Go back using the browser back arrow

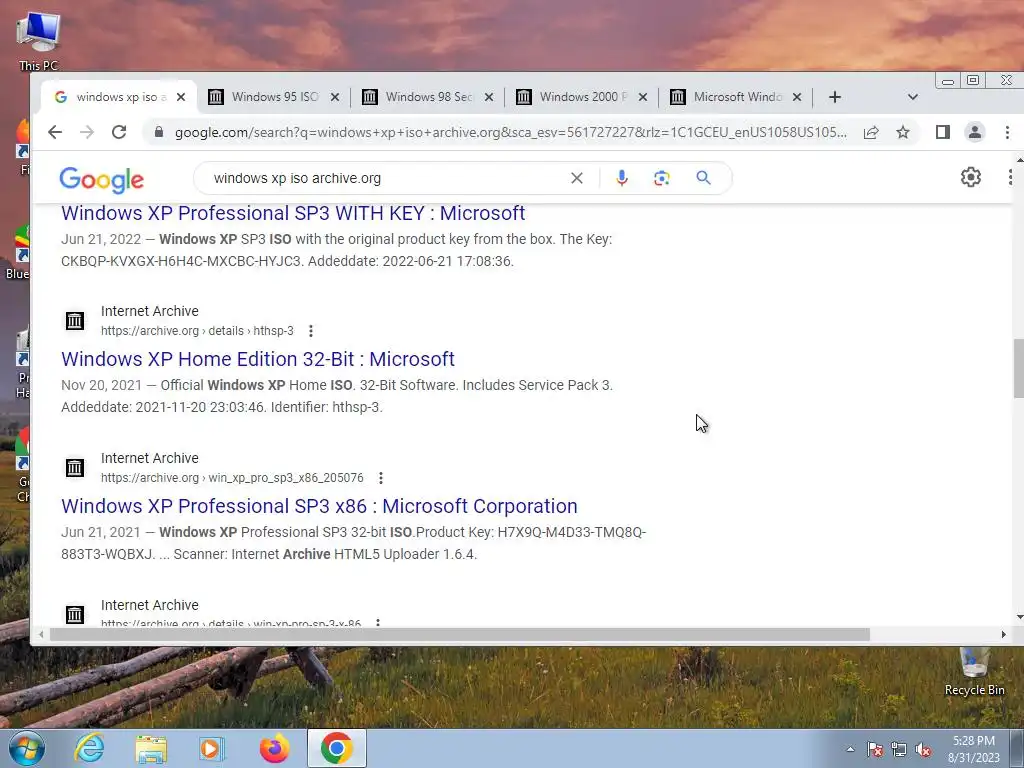[55, 133]
